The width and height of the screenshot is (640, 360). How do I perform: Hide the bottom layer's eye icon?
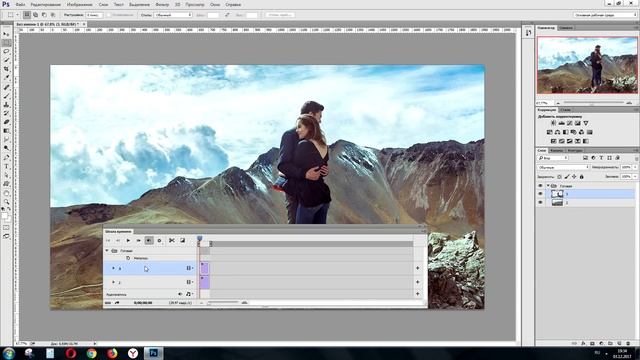pyautogui.click(x=540, y=202)
